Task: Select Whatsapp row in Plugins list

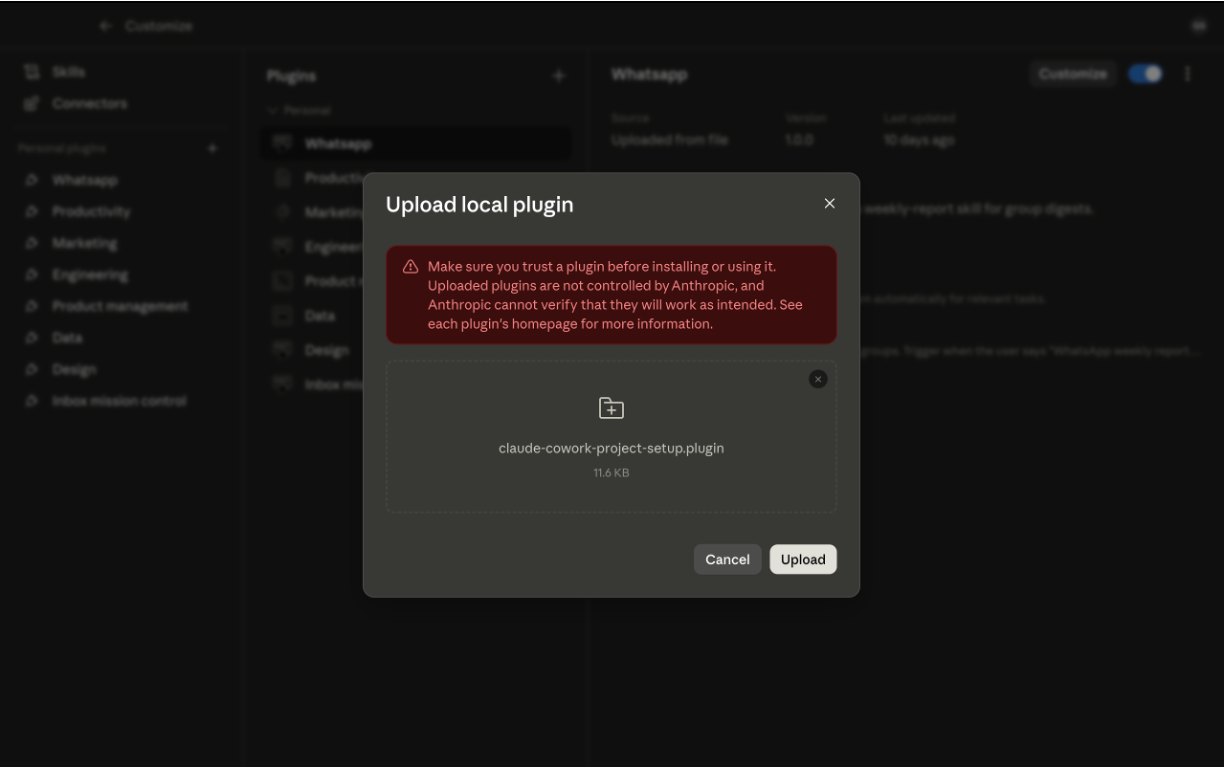Action: [x=416, y=144]
